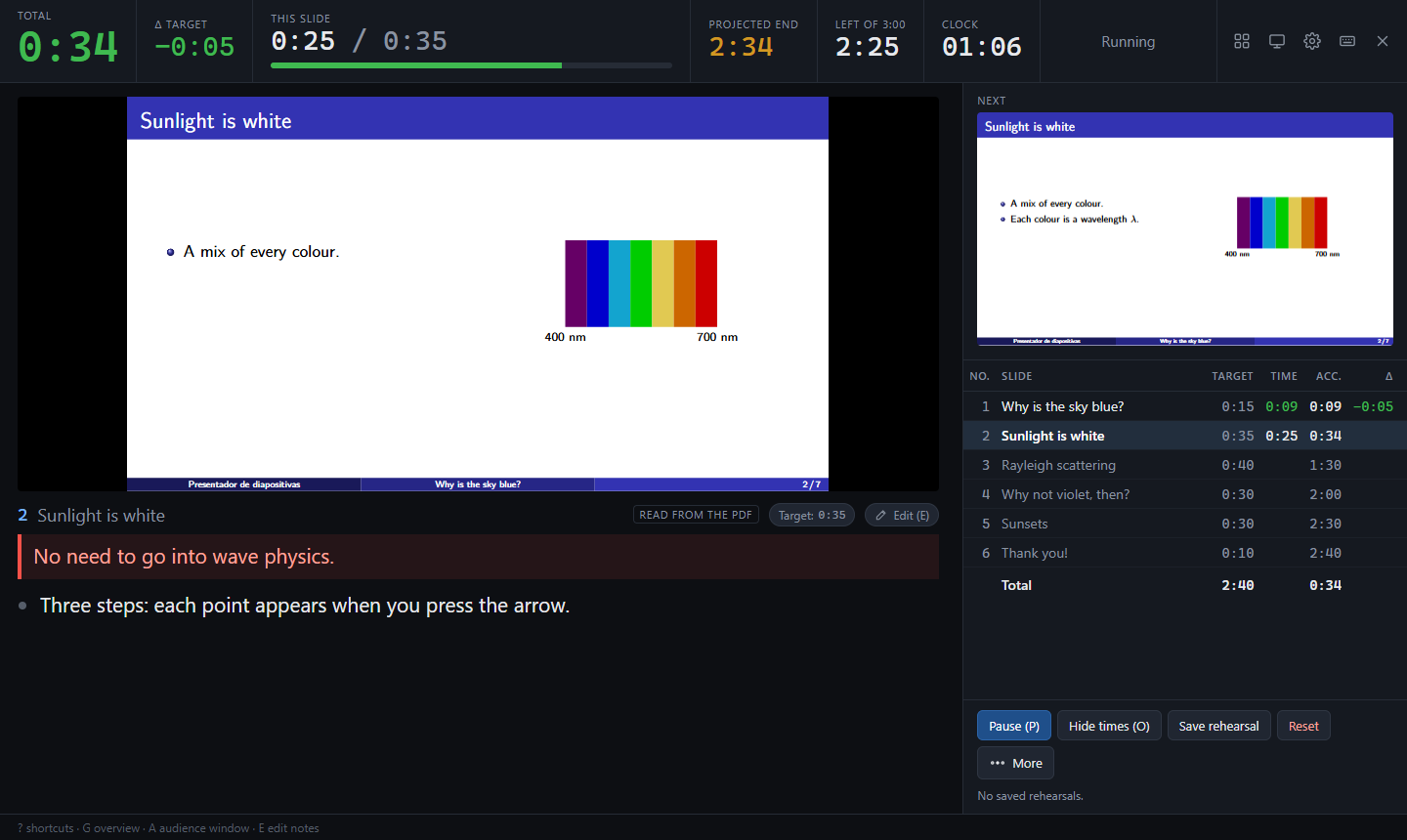Click the 'Total' row in the slide table

[1184, 585]
